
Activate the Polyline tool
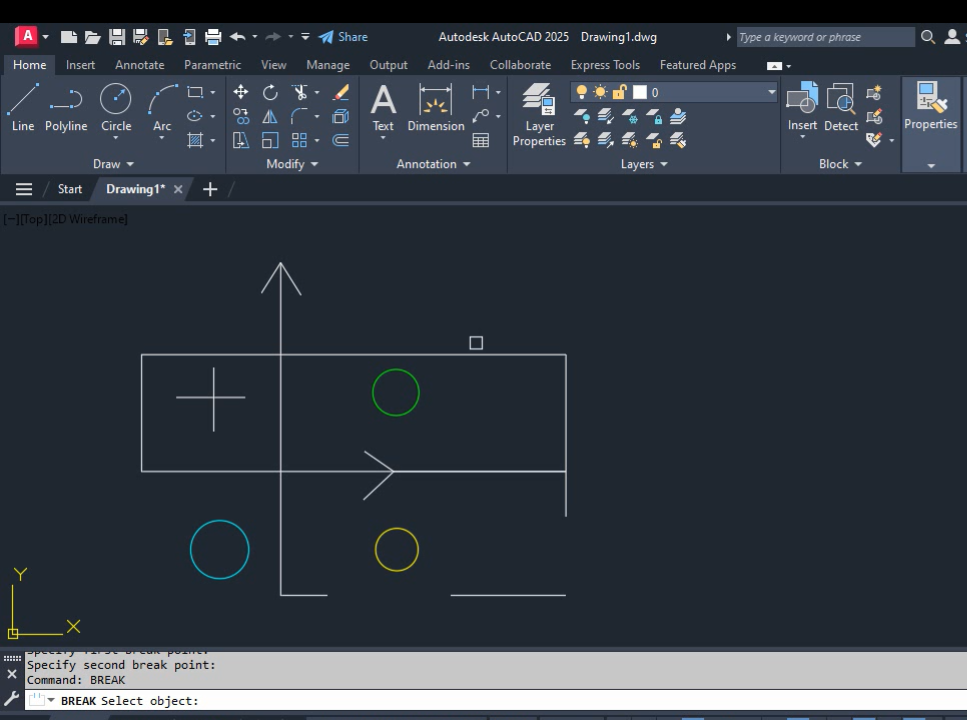pos(66,108)
